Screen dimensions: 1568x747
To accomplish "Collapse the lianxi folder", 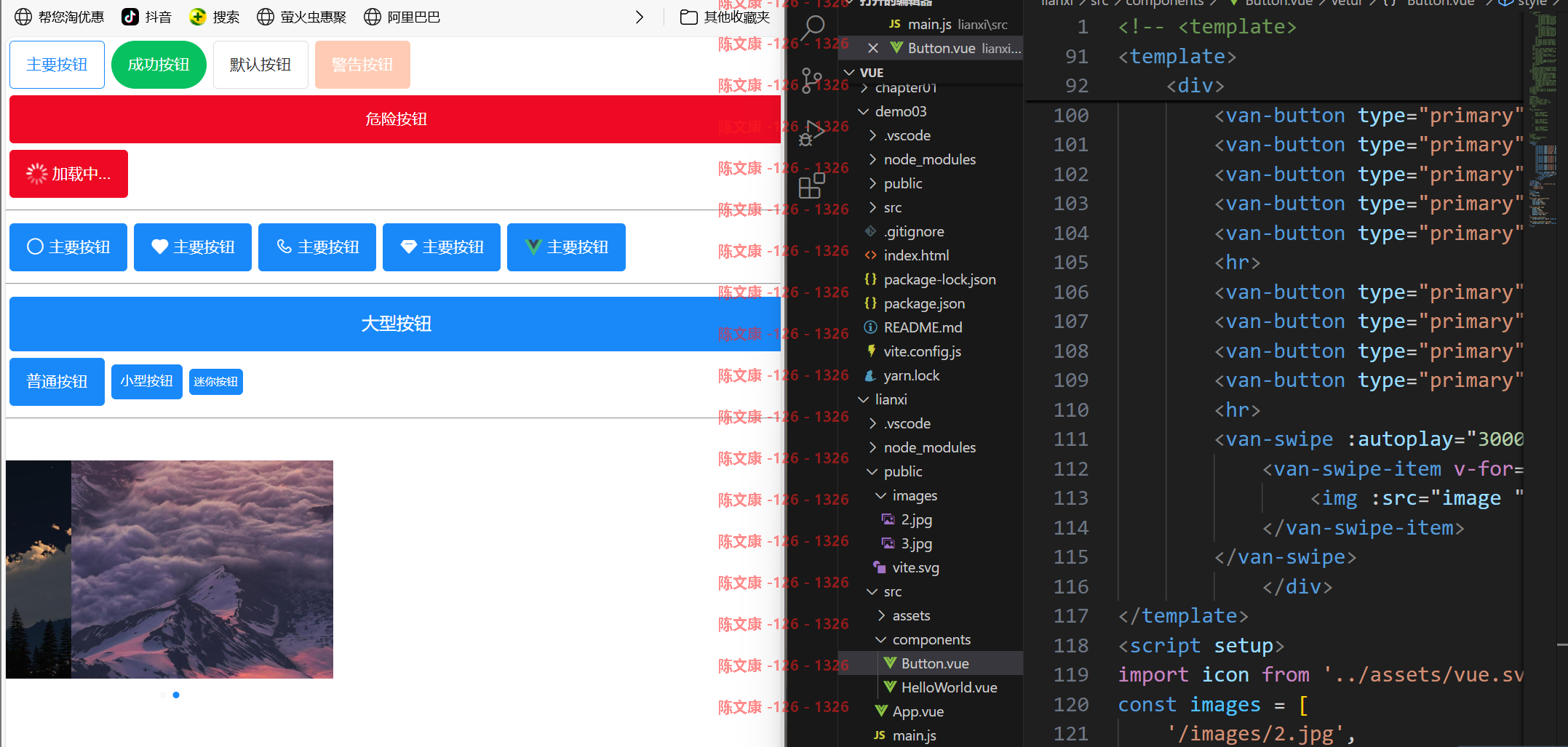I will click(x=864, y=399).
